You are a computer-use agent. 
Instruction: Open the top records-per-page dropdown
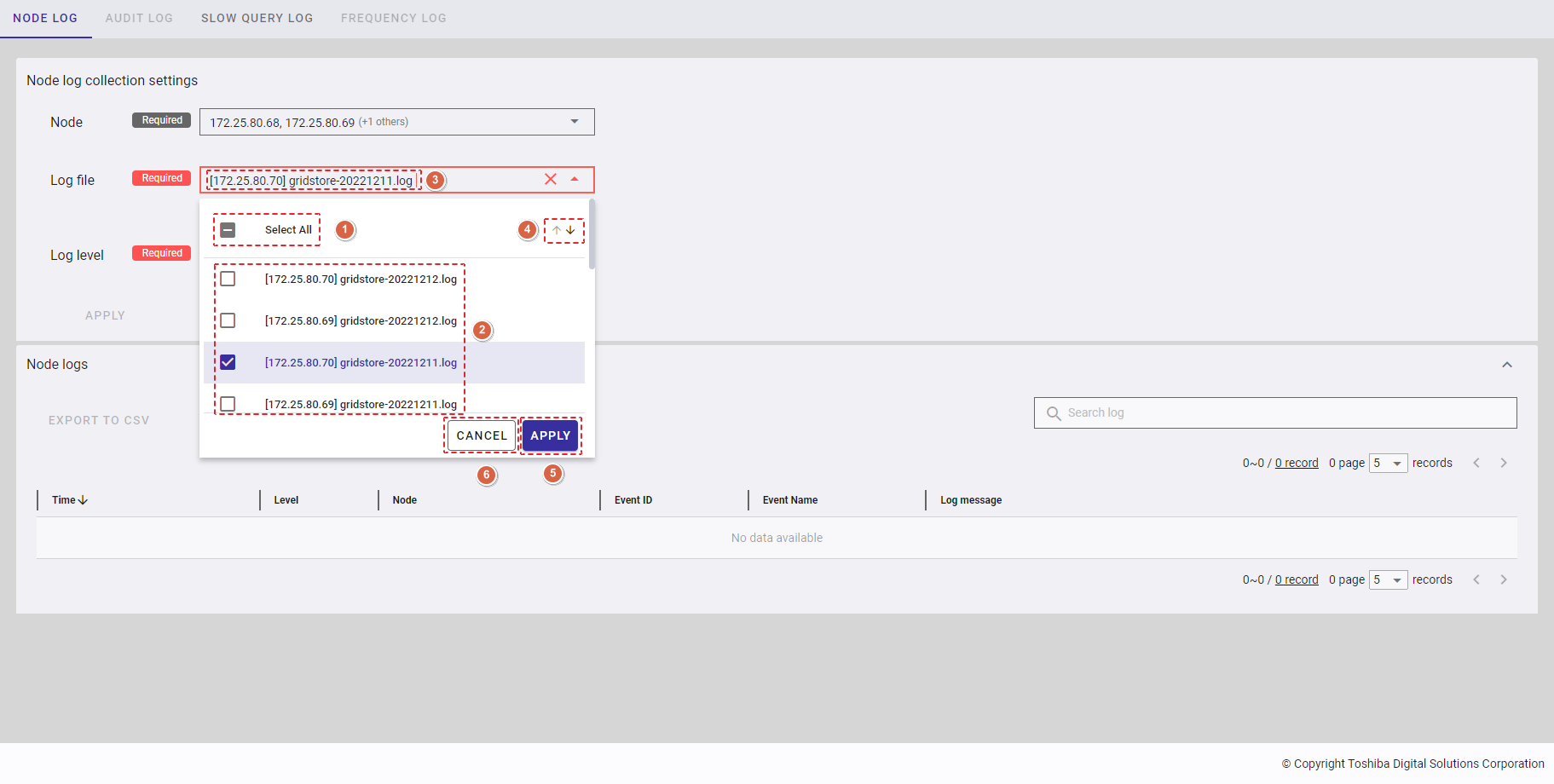[1388, 463]
